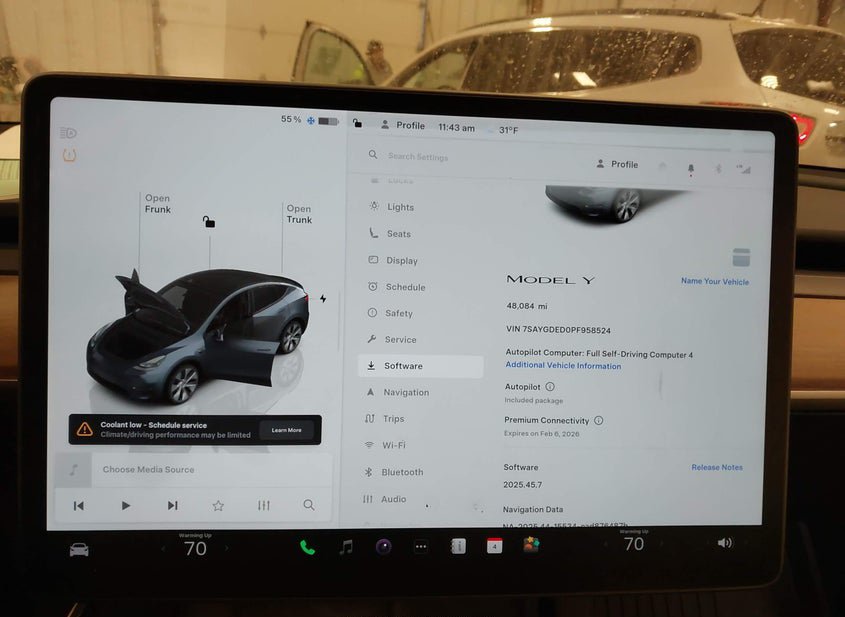Show Premium Connectivity info via its i icon
This screenshot has height=617, width=845.
point(598,420)
